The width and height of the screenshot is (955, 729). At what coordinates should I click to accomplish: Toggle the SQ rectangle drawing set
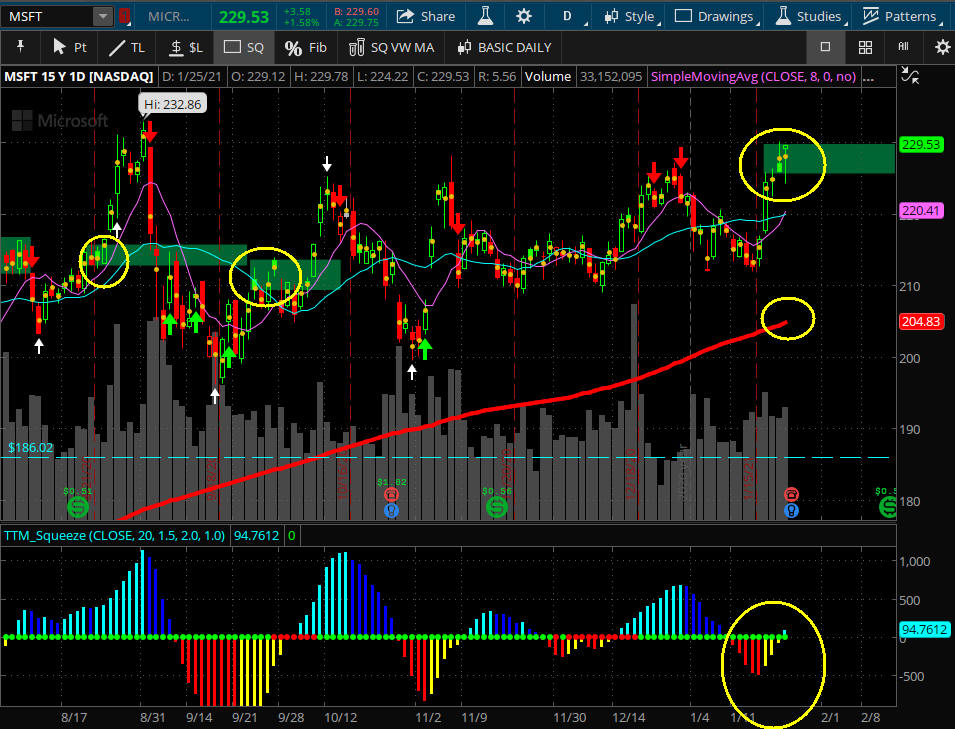tap(244, 47)
